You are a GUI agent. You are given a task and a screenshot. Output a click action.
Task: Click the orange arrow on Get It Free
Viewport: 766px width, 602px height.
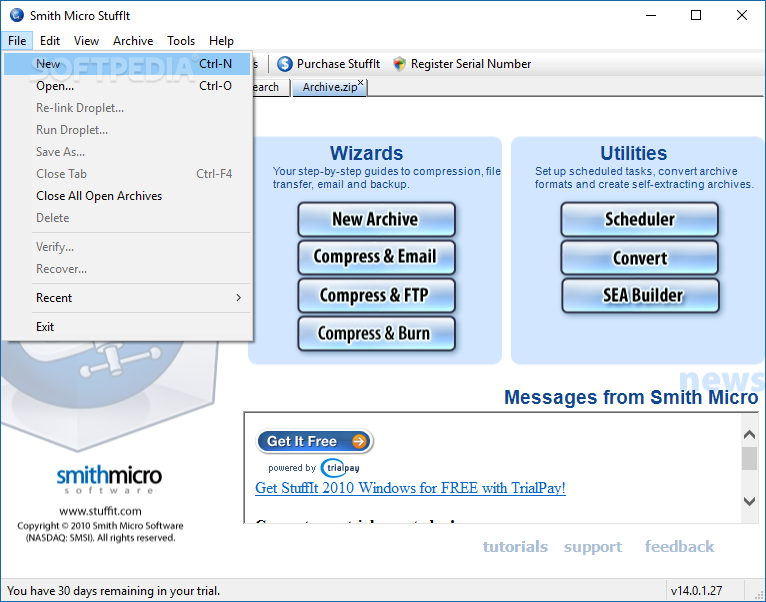tap(359, 441)
